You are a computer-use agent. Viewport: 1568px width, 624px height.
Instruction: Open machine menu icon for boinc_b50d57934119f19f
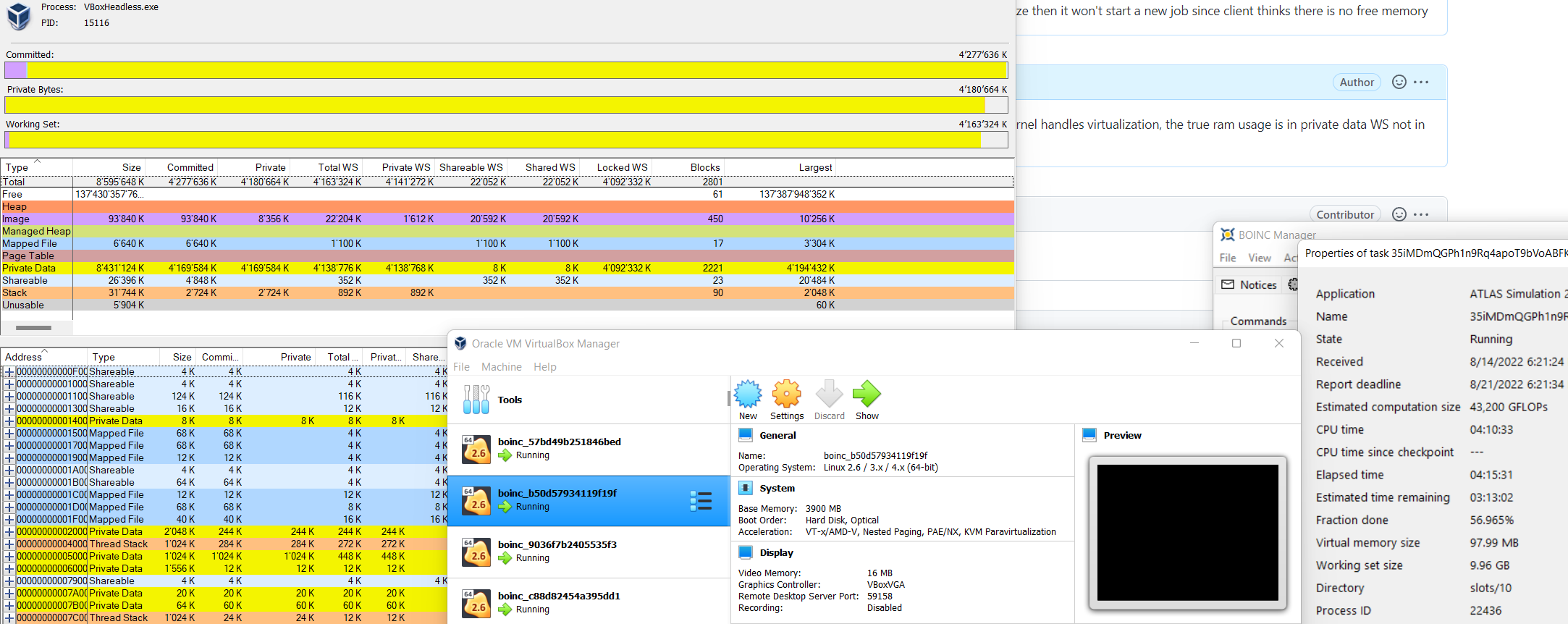[701, 501]
